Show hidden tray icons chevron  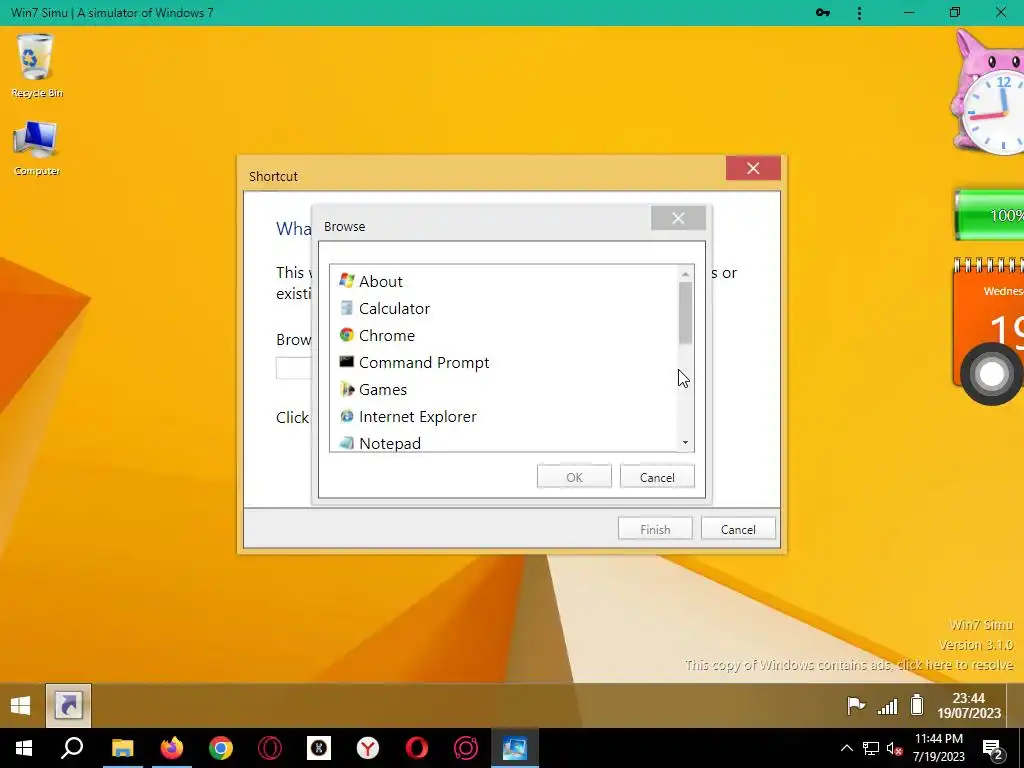tap(846, 748)
